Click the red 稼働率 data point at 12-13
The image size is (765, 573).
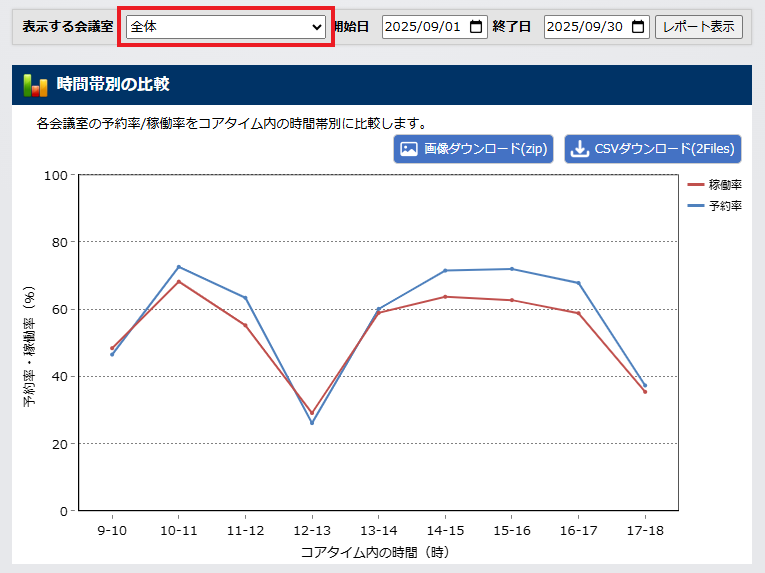pos(312,413)
